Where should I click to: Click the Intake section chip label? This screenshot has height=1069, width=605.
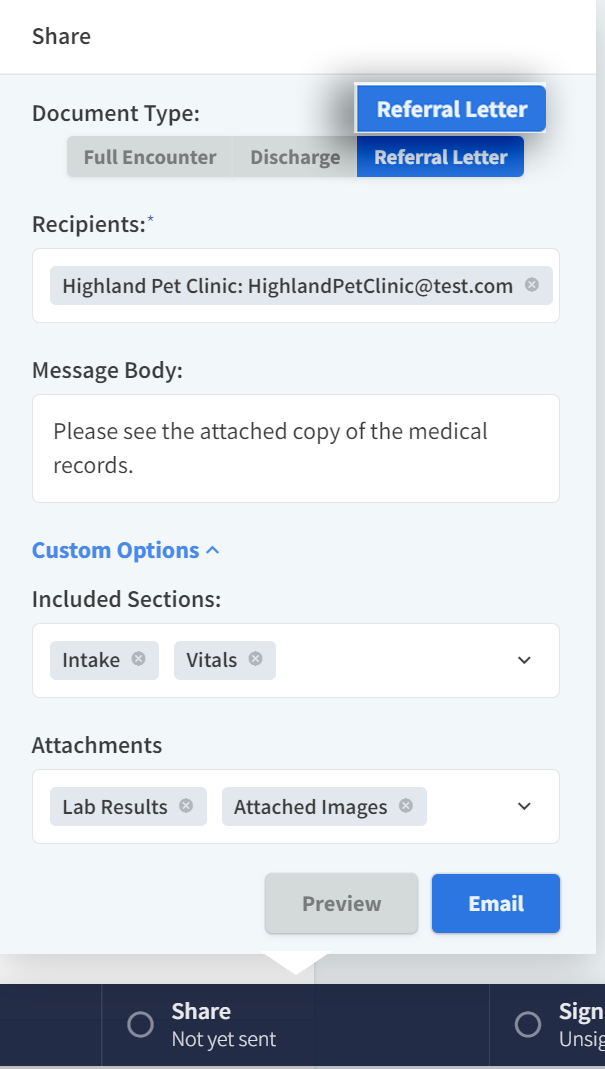coord(91,660)
